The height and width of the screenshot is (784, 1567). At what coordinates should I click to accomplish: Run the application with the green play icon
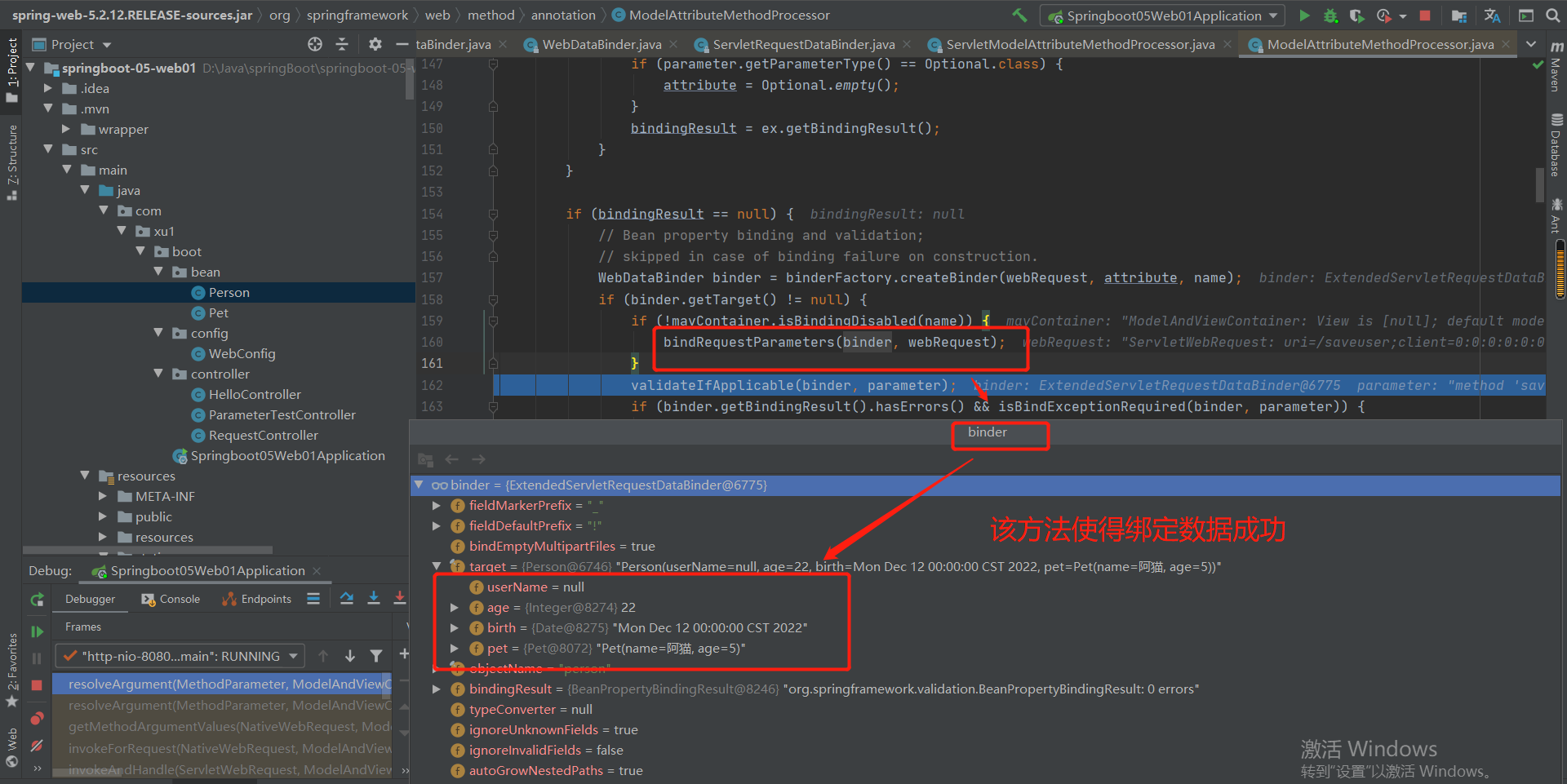1304,16
